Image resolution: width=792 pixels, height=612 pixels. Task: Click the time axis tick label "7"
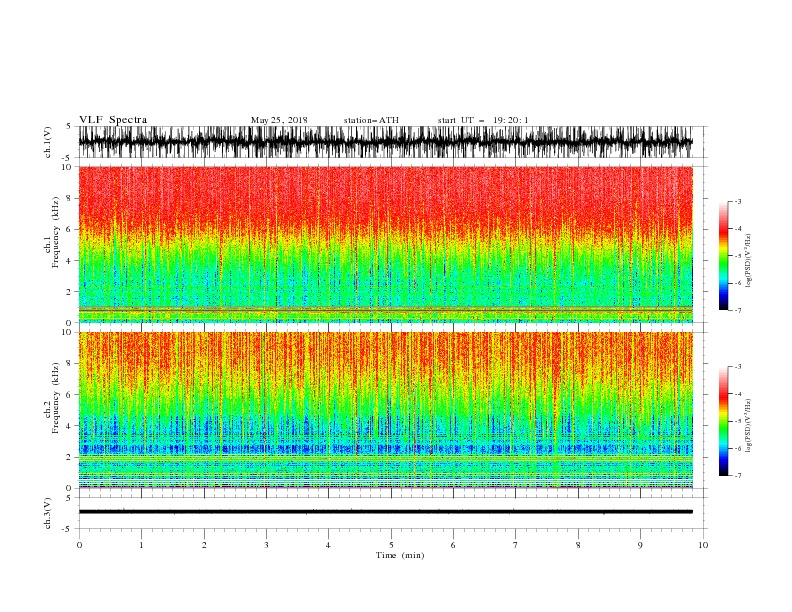click(516, 545)
